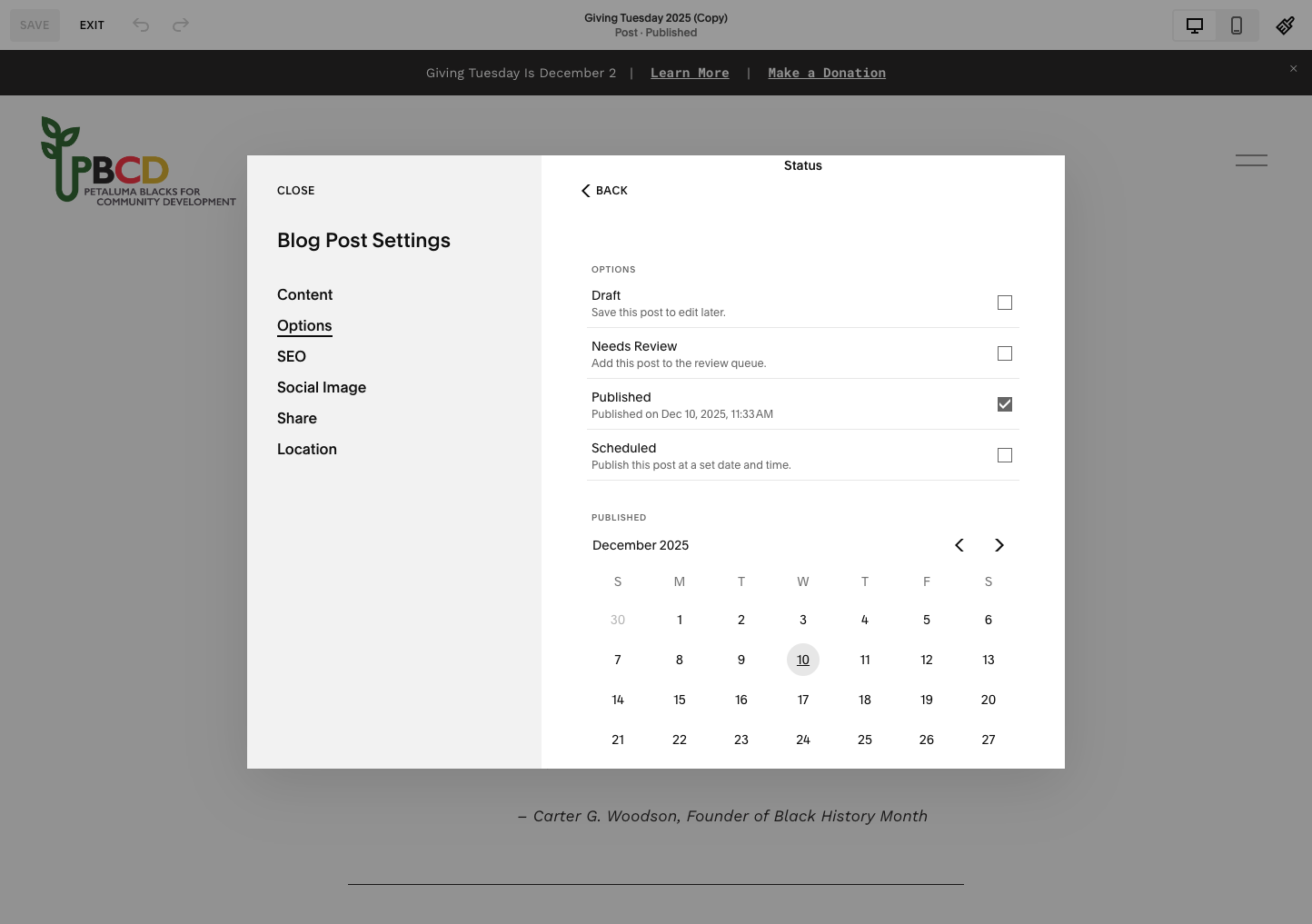This screenshot has height=924, width=1312.
Task: Open the Content settings tab
Action: [x=305, y=295]
